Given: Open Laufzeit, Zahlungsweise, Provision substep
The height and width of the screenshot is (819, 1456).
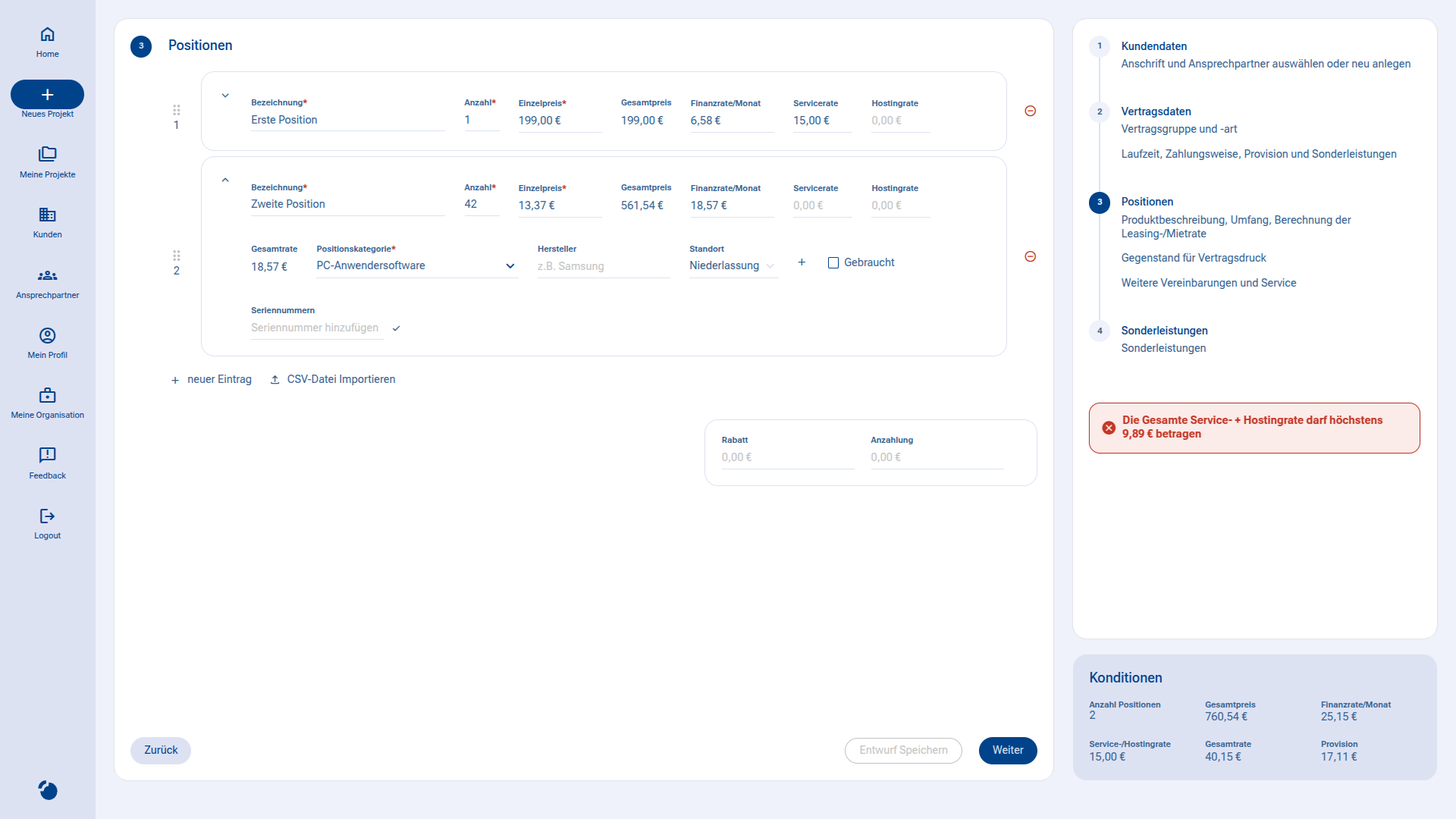Looking at the screenshot, I should pos(1259,154).
